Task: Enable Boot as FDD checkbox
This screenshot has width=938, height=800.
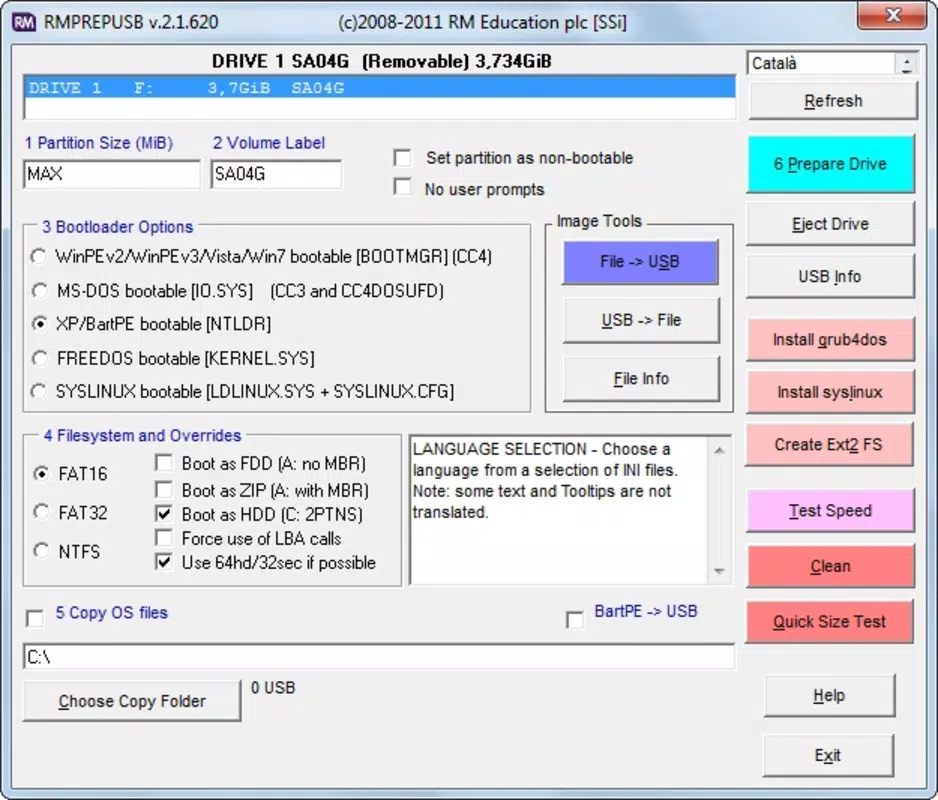Action: click(163, 463)
